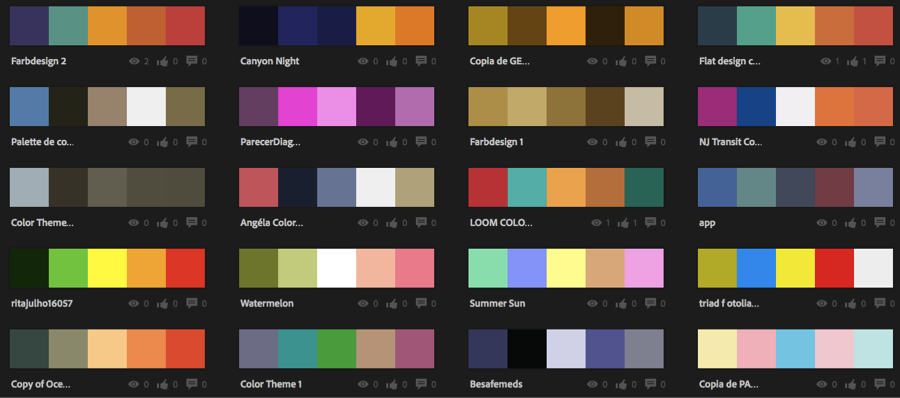This screenshot has width=900, height=398.
Task: Select the bright orange swatch in Copia de GE...
Action: 566,26
